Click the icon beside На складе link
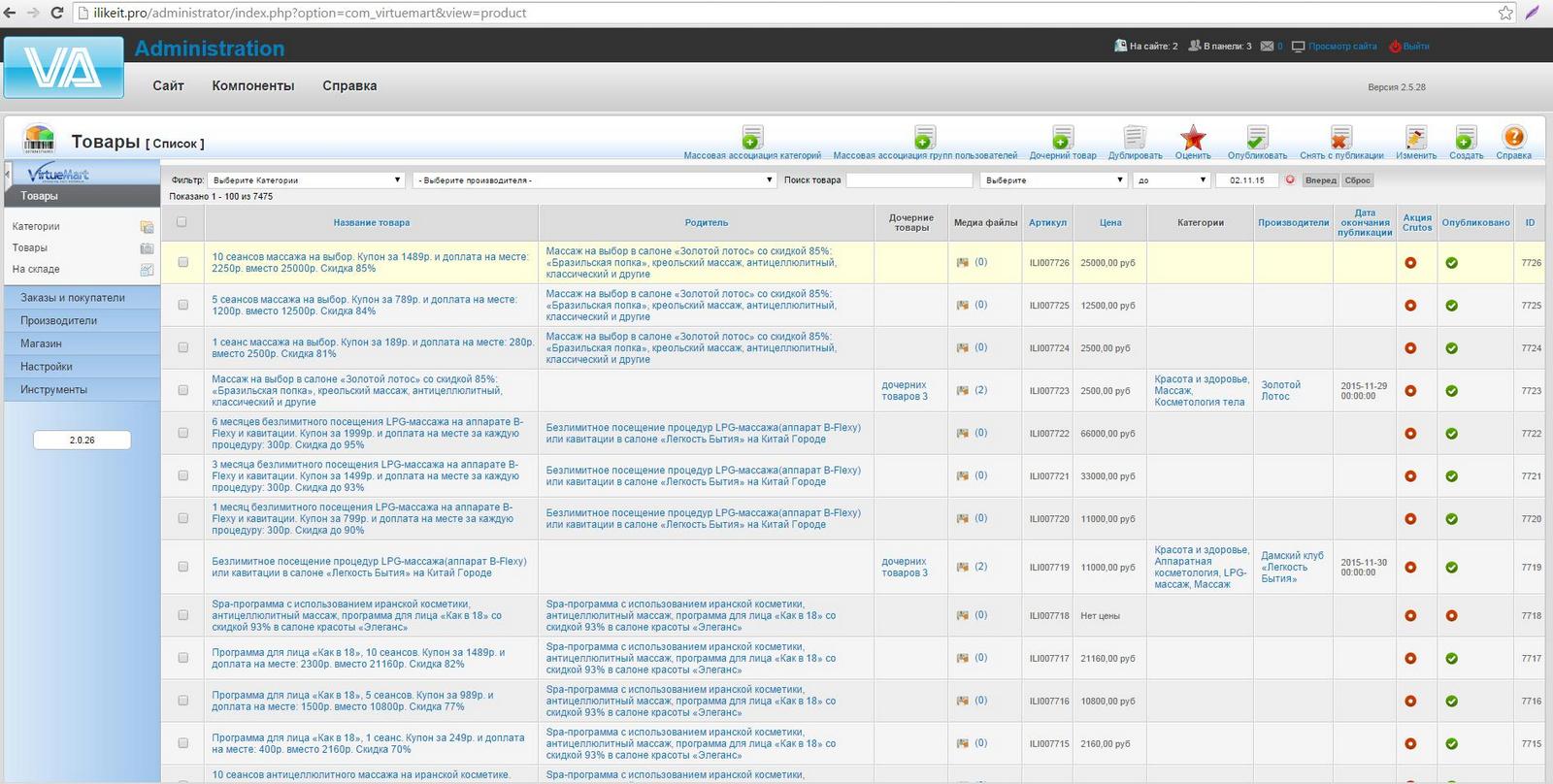Viewport: 1553px width, 784px height. (x=147, y=270)
